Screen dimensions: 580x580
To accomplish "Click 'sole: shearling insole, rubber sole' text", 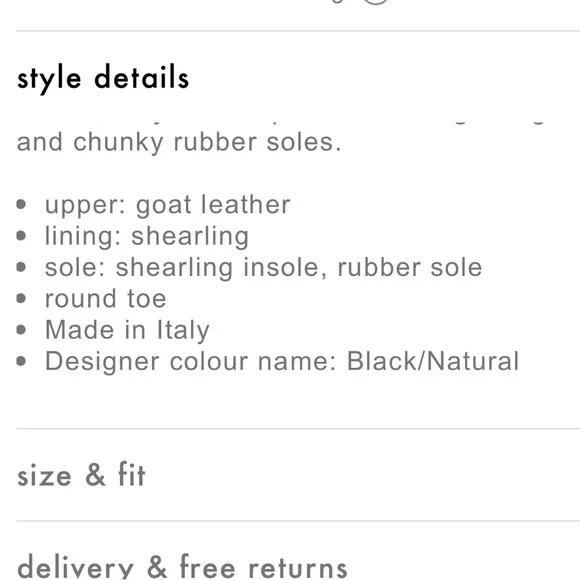I will [263, 267].
